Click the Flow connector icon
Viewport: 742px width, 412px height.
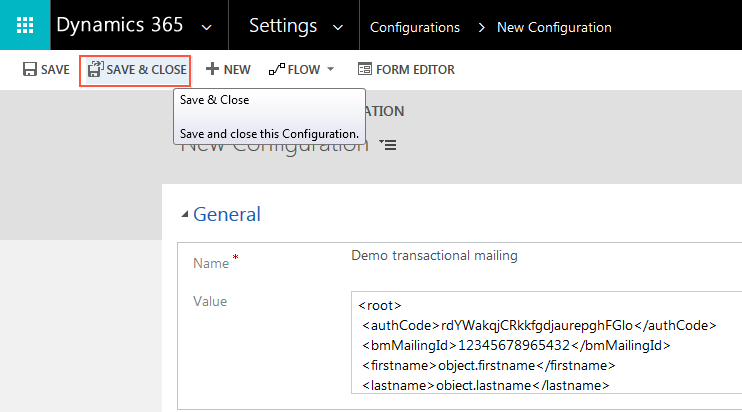tap(276, 70)
